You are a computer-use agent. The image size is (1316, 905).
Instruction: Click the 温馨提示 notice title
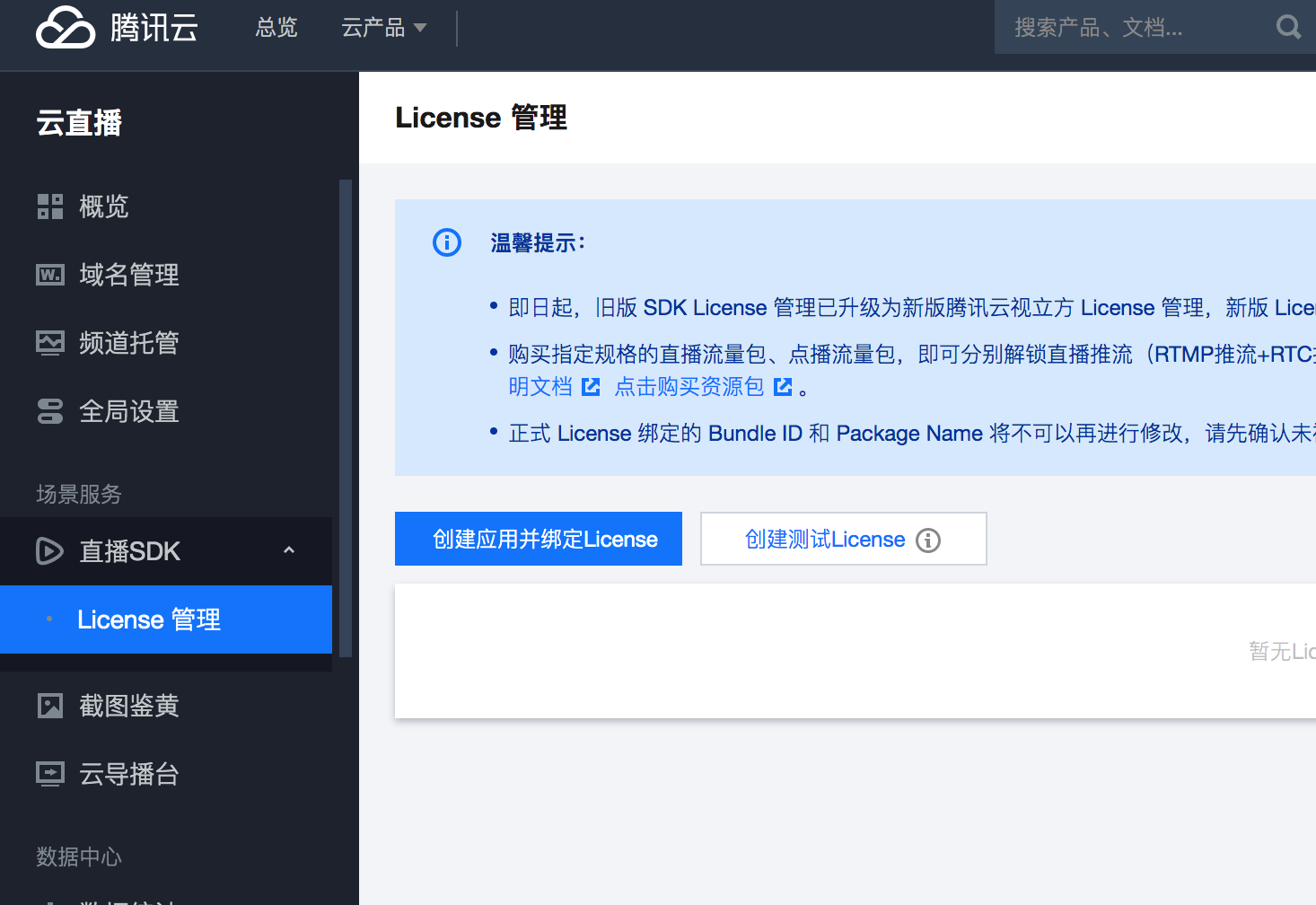(x=538, y=242)
